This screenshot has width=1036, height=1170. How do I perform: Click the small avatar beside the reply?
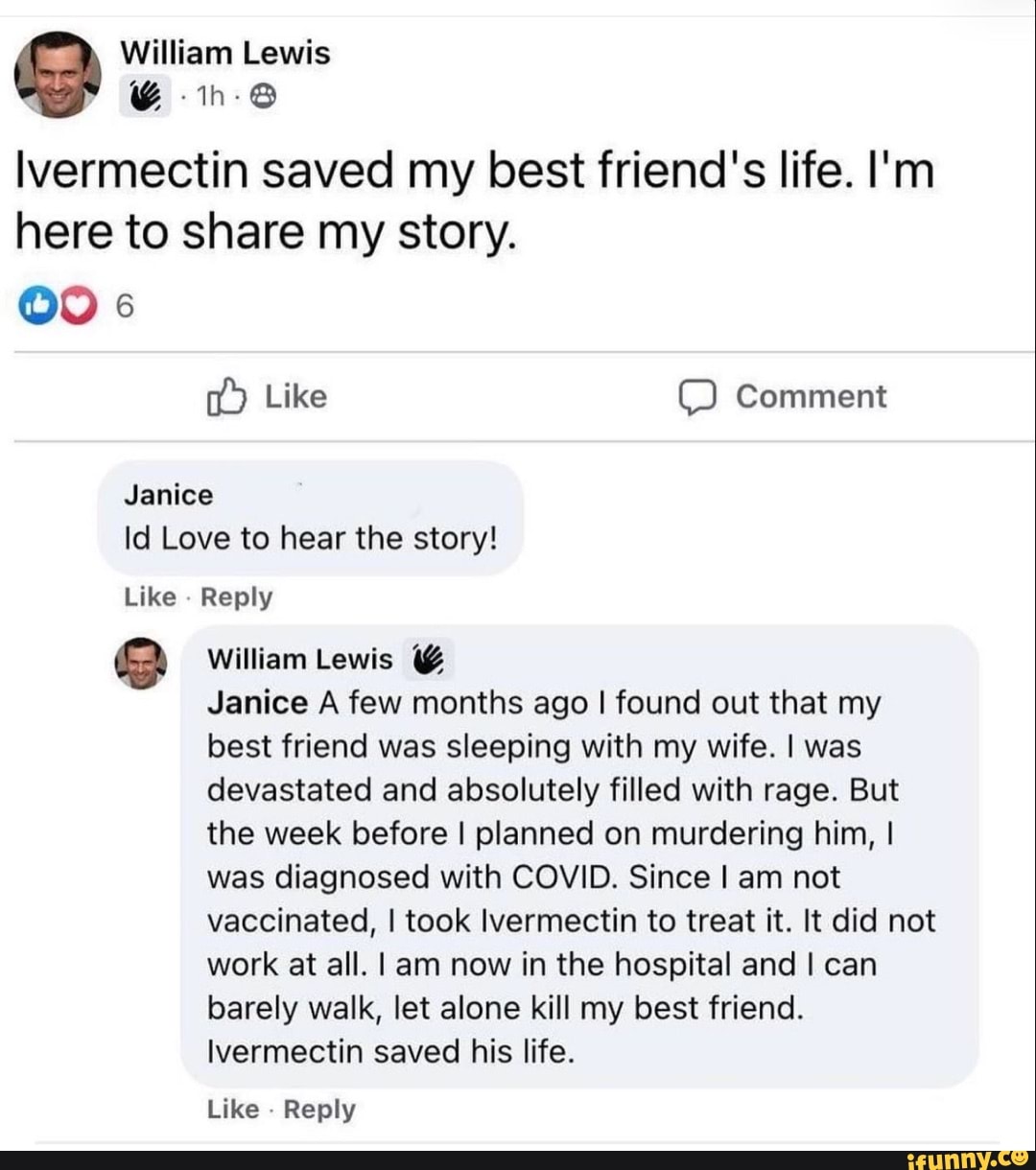click(x=141, y=664)
